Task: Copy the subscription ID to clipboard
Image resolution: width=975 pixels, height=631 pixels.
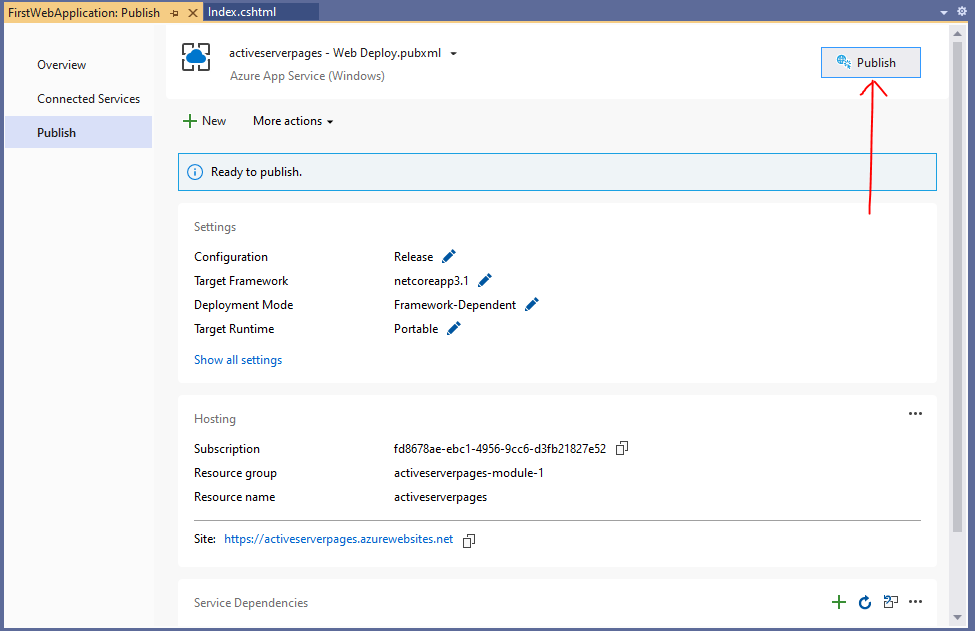Action: coord(622,448)
